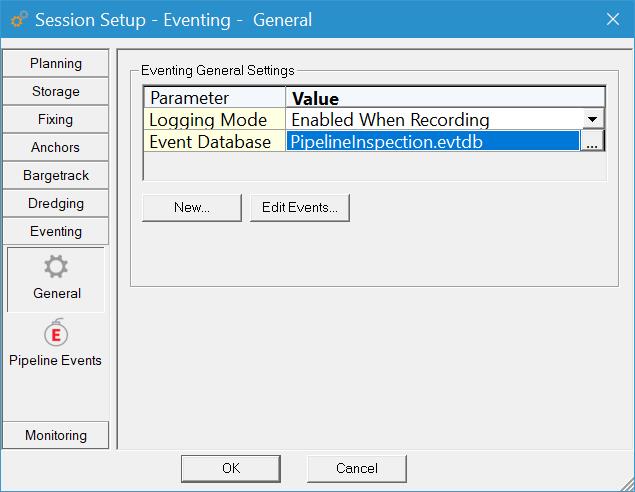The width and height of the screenshot is (635, 492).
Task: Expand the Logging Mode dropdown arrow
Action: pyautogui.click(x=594, y=119)
